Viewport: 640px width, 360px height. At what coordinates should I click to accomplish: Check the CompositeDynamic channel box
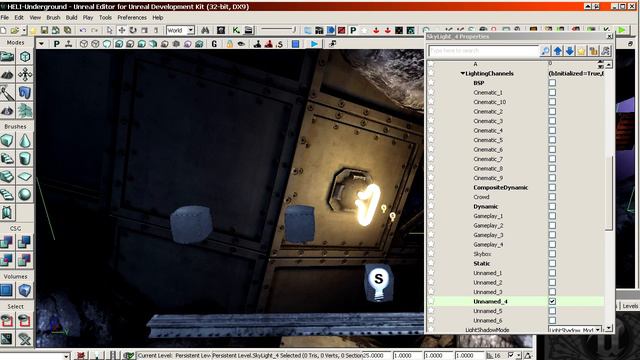552,187
